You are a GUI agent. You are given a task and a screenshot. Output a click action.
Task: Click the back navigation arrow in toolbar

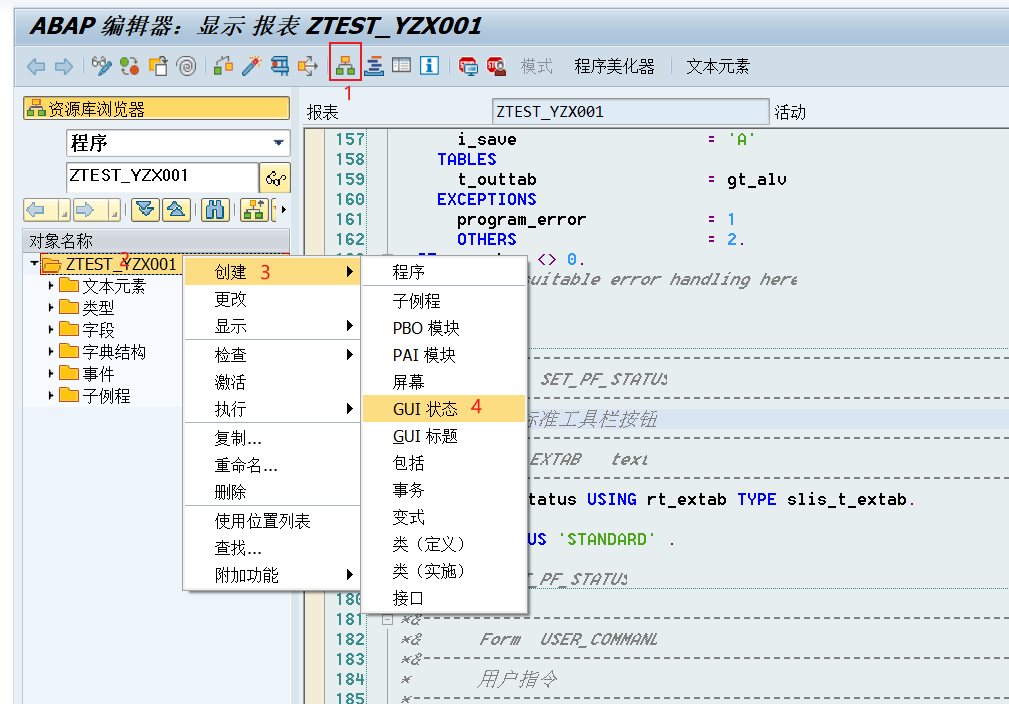[34, 65]
